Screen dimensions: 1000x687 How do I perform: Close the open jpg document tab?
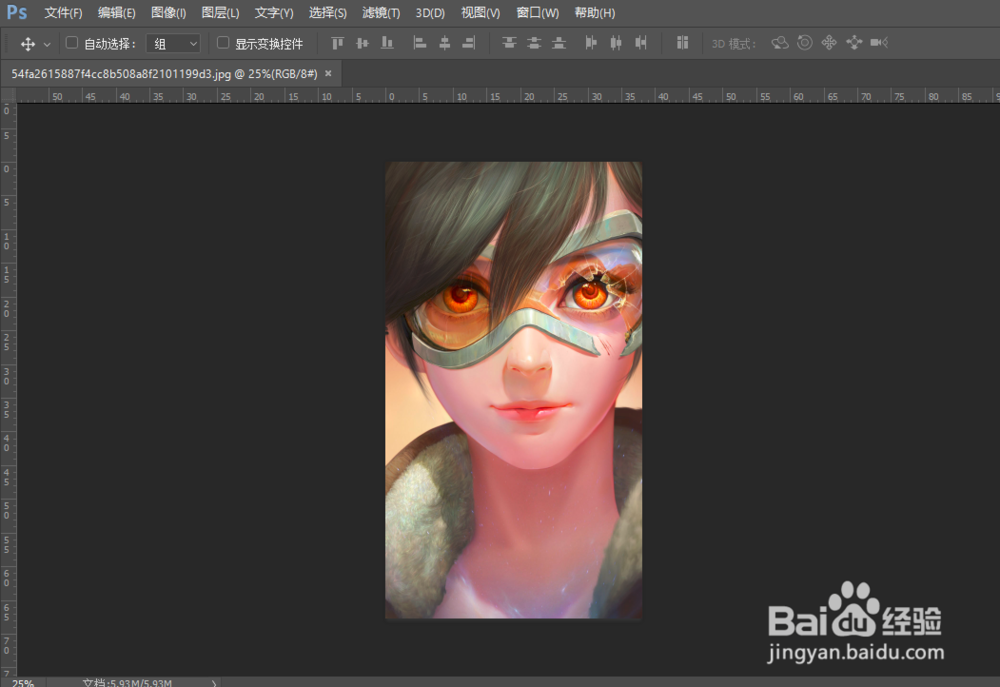coord(328,74)
